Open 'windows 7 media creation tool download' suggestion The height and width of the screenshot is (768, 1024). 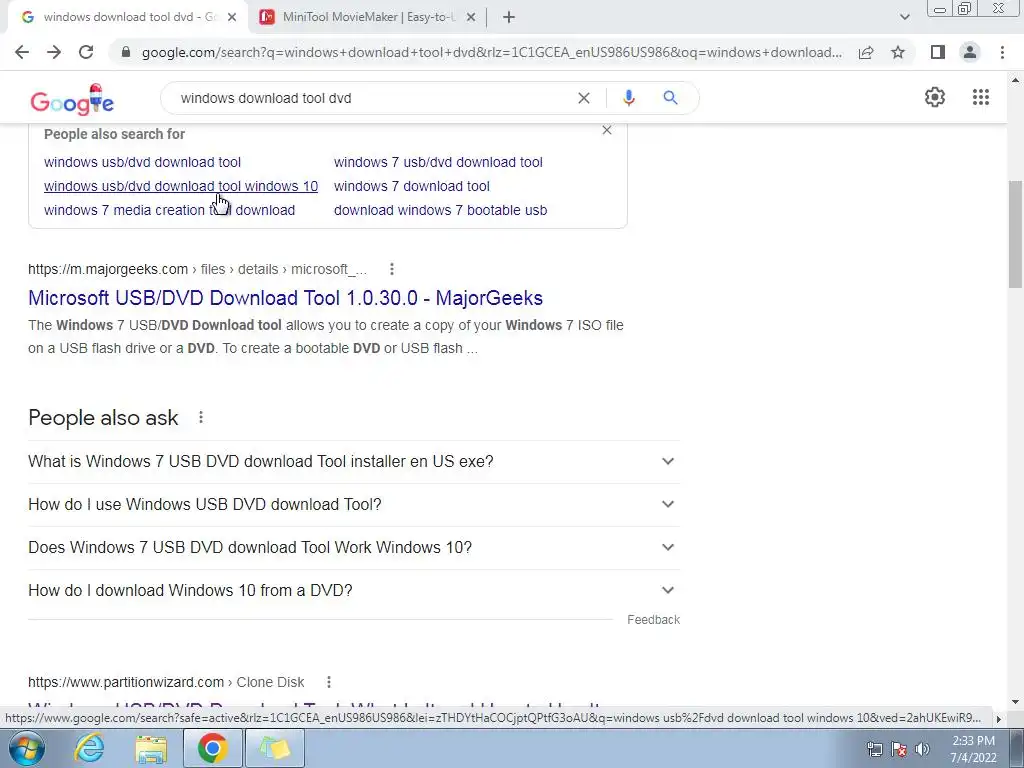click(x=169, y=210)
